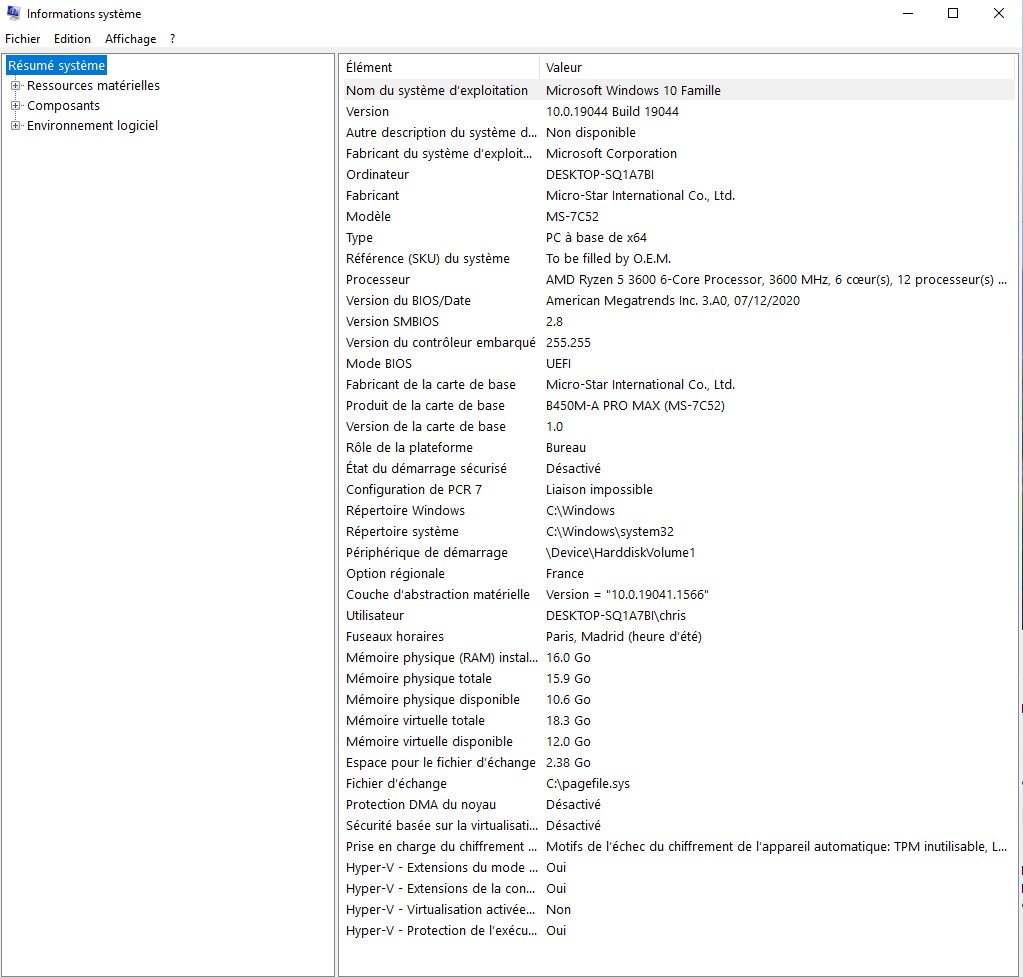
Task: Click the C:\Windows\system32 value
Action: pyautogui.click(x=610, y=531)
